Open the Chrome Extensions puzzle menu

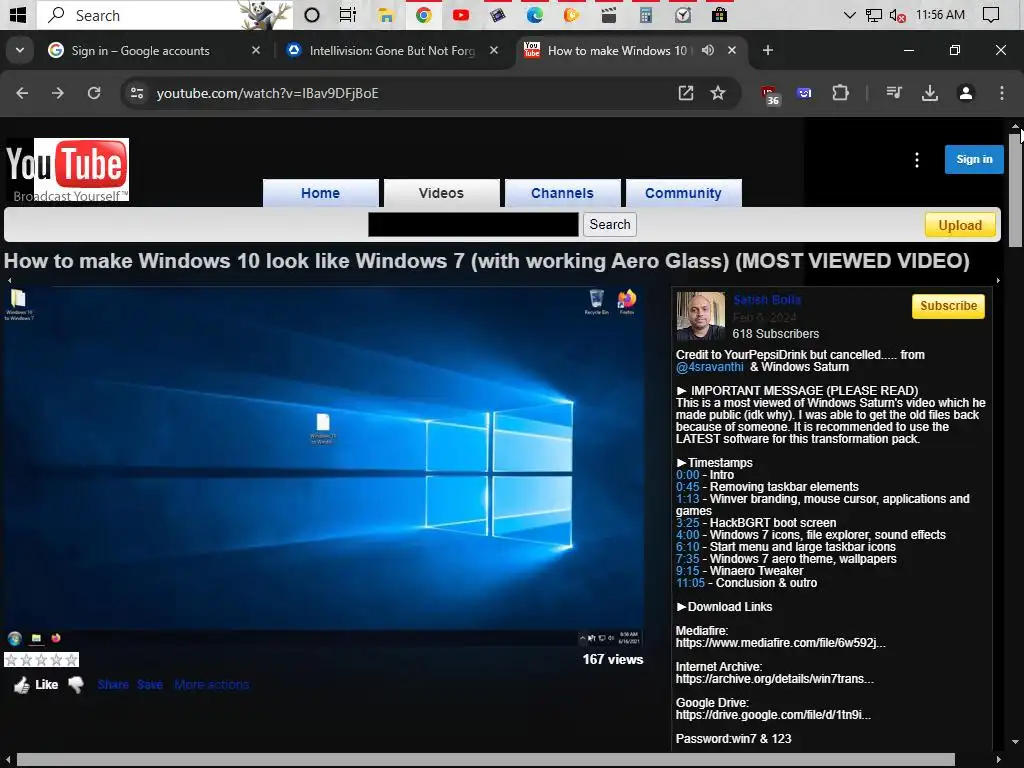(x=840, y=93)
